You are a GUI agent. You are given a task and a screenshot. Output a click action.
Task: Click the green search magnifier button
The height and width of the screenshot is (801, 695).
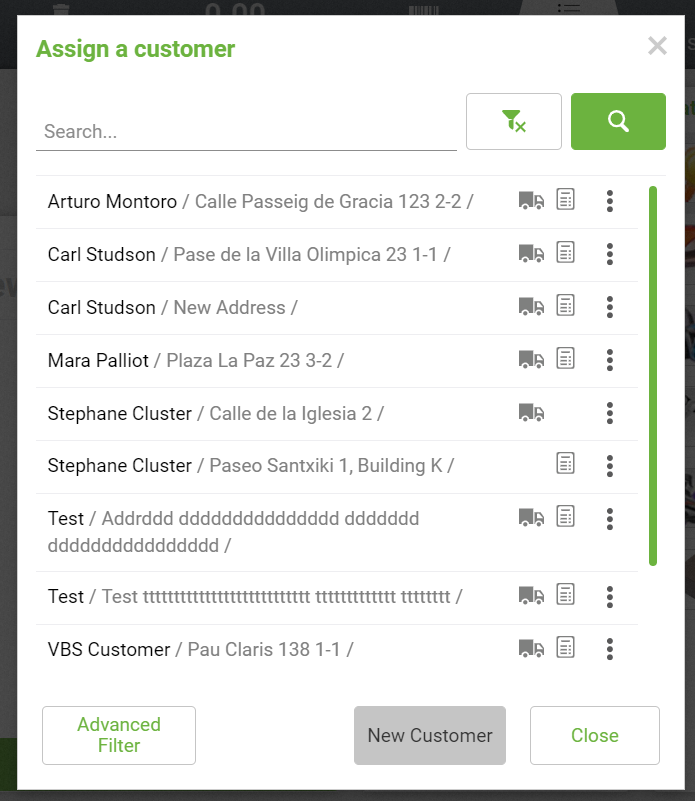(x=618, y=122)
